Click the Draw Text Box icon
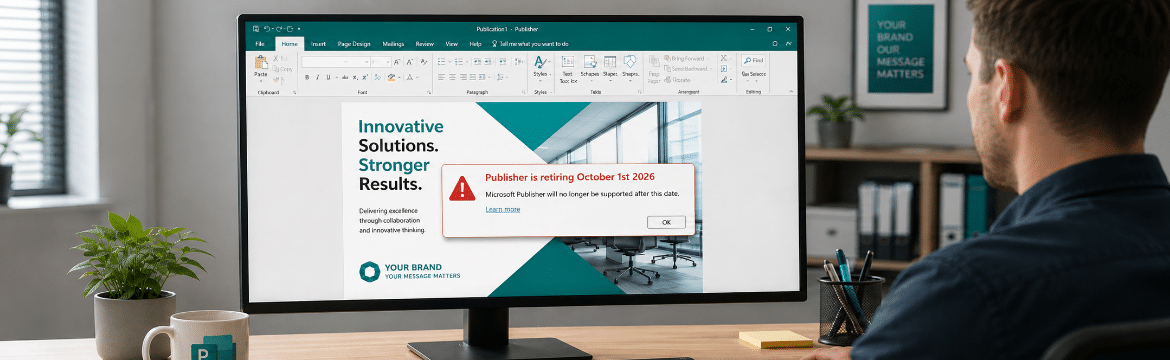 tap(568, 61)
